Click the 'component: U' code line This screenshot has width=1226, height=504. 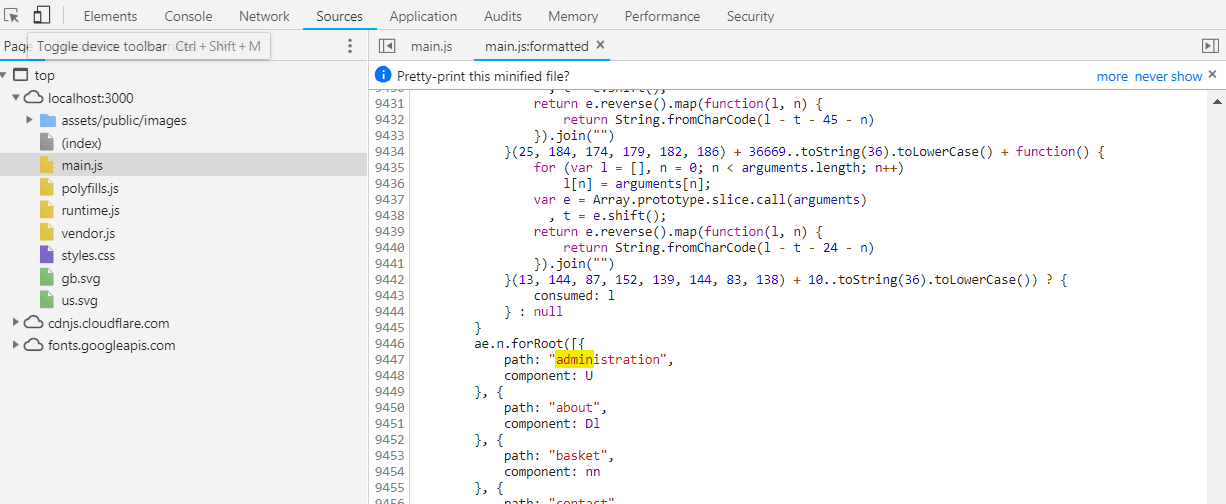tap(548, 375)
